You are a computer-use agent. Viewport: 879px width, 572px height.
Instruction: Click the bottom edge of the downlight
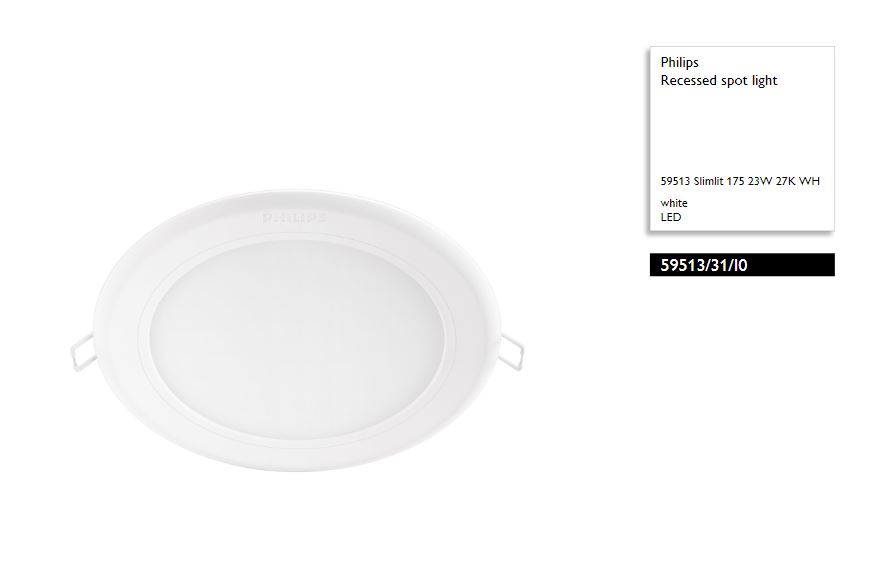tap(297, 468)
